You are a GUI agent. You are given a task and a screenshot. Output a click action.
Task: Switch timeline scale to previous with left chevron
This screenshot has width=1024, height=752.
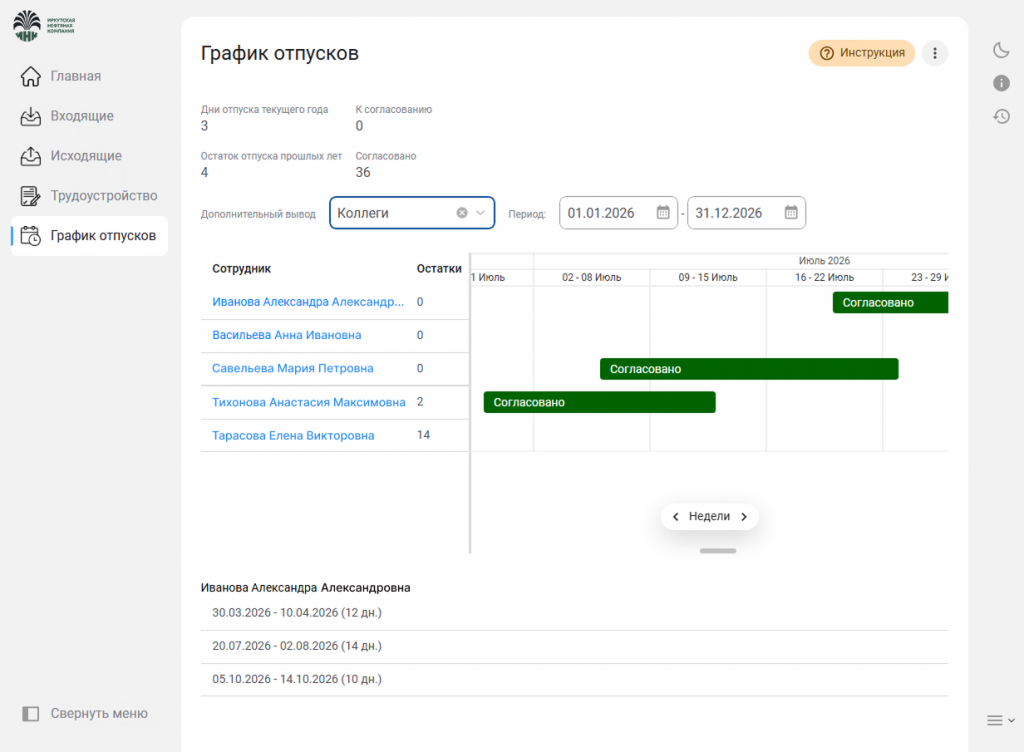pyautogui.click(x=675, y=516)
